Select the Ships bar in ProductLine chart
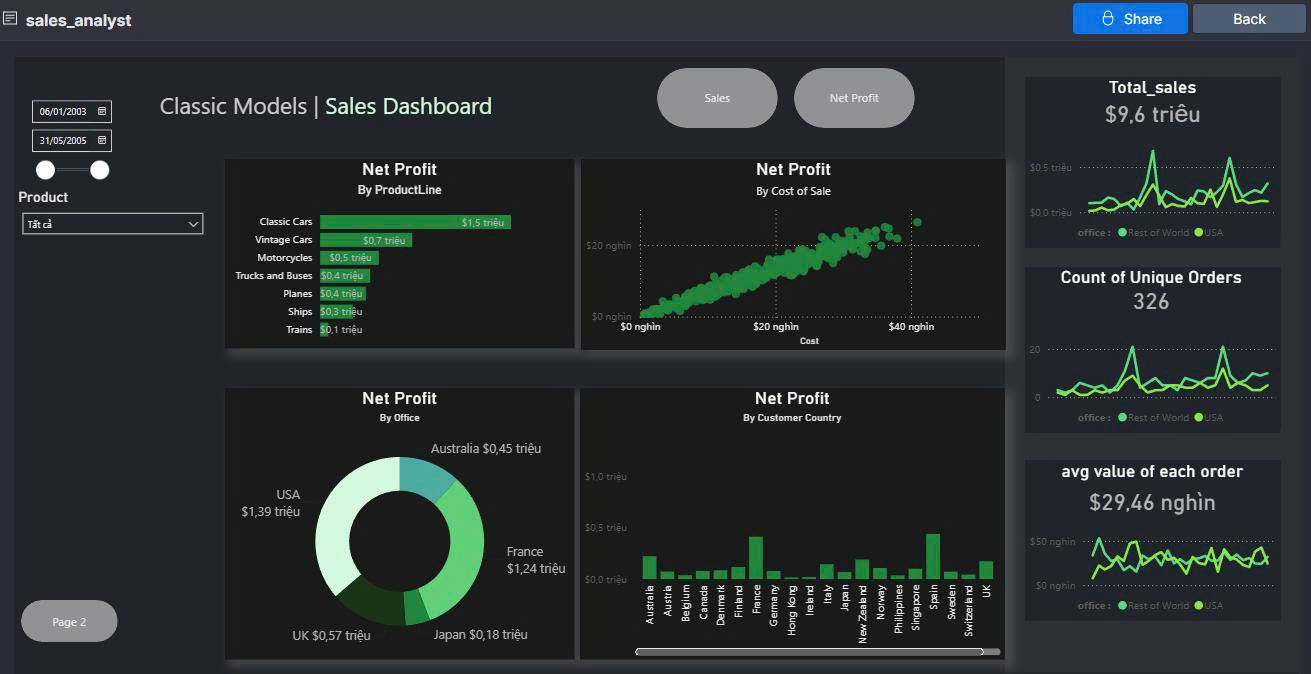The width and height of the screenshot is (1311, 674). 337,312
